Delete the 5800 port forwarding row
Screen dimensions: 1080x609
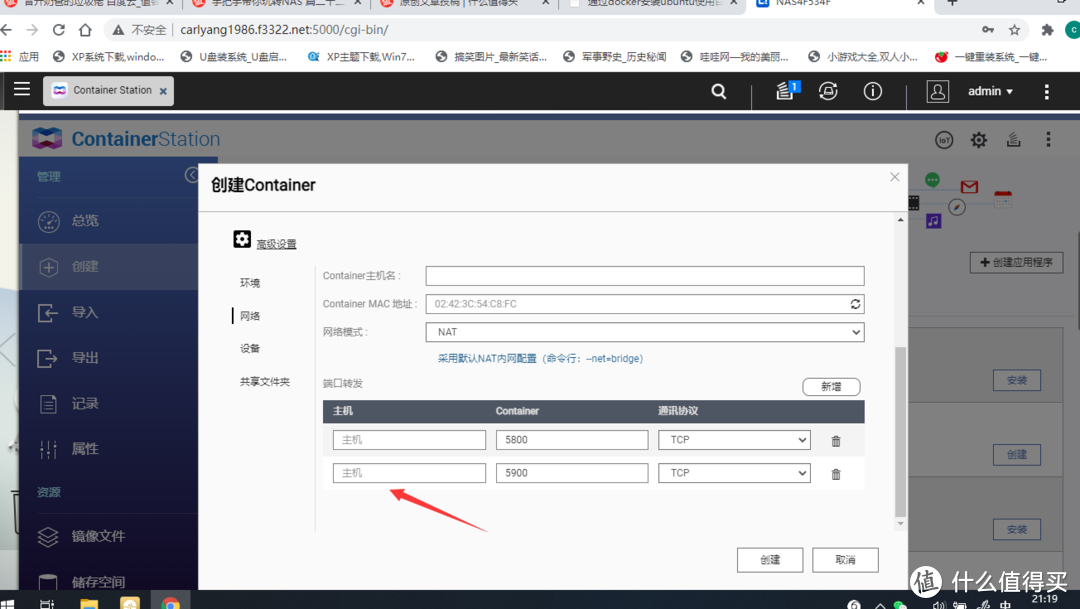pyautogui.click(x=835, y=441)
